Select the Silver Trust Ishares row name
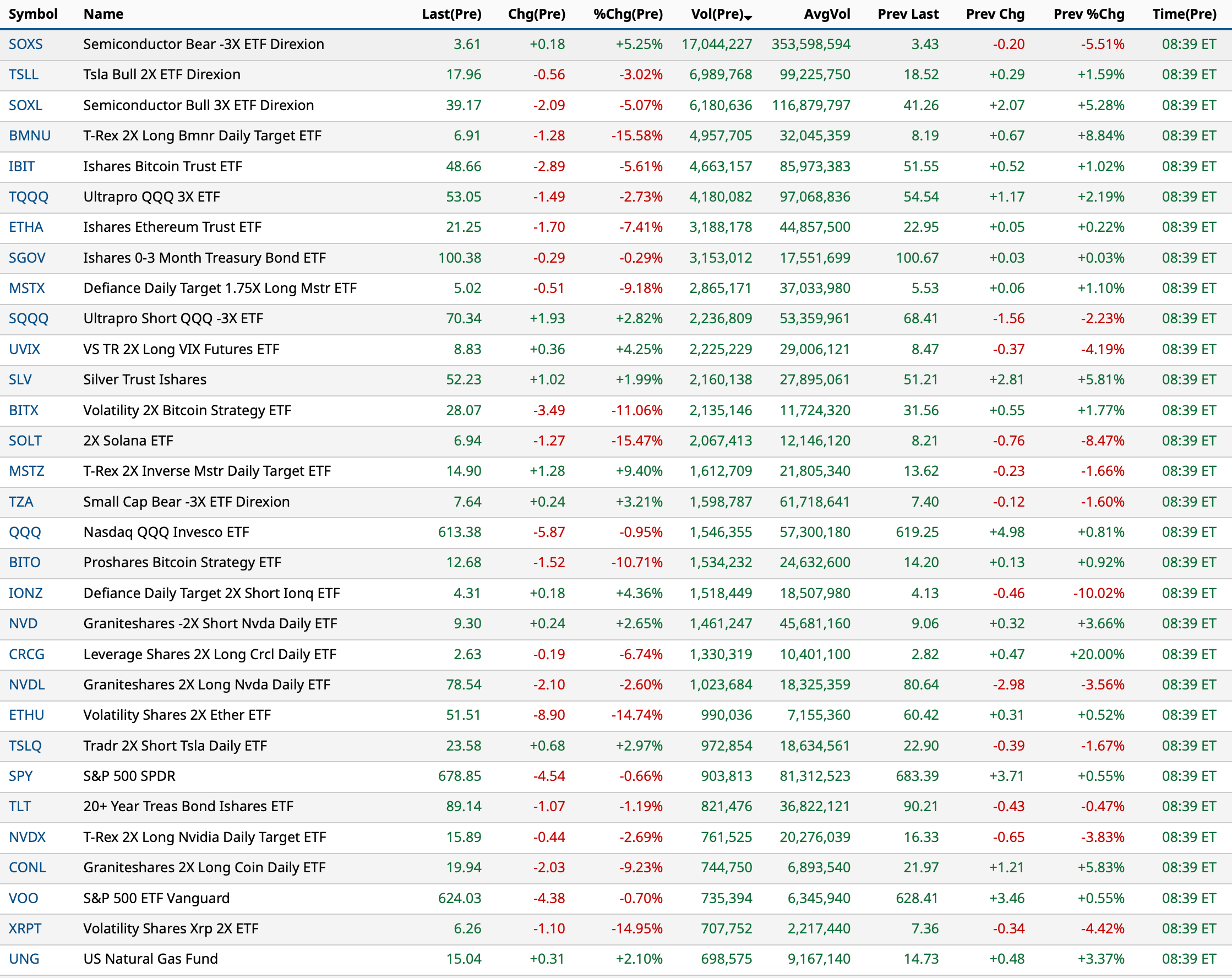This screenshot has height=978, width=1232. click(145, 379)
